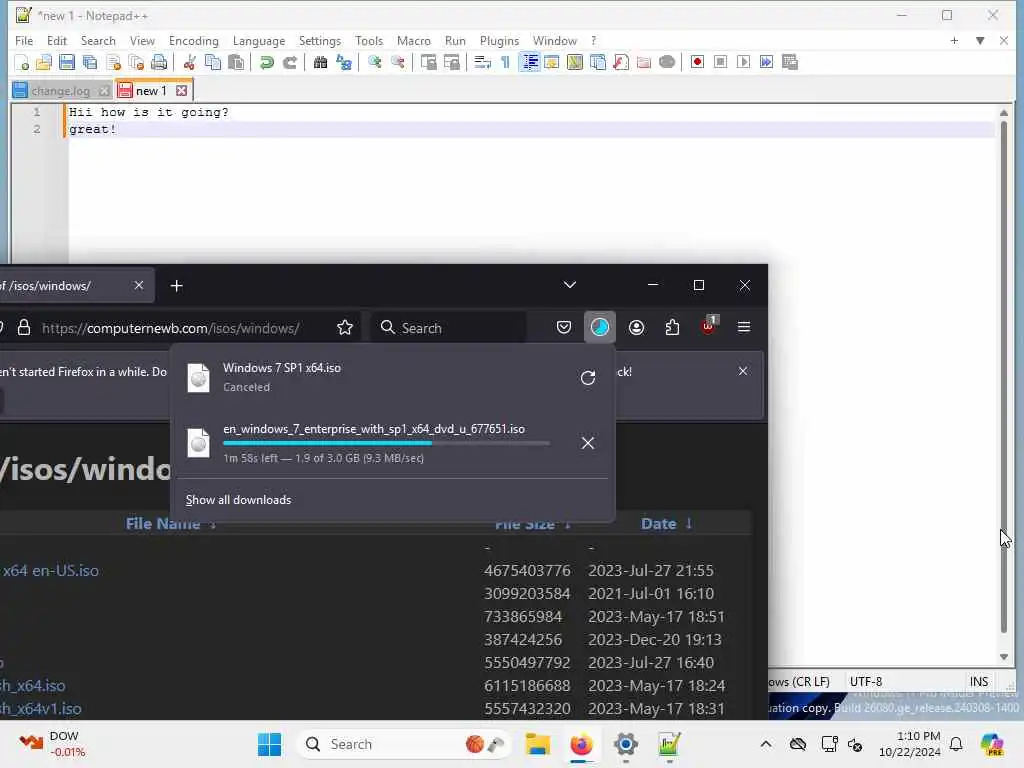Open Firefox list all tabs chevron
This screenshot has height=768, width=1024.
(x=569, y=285)
